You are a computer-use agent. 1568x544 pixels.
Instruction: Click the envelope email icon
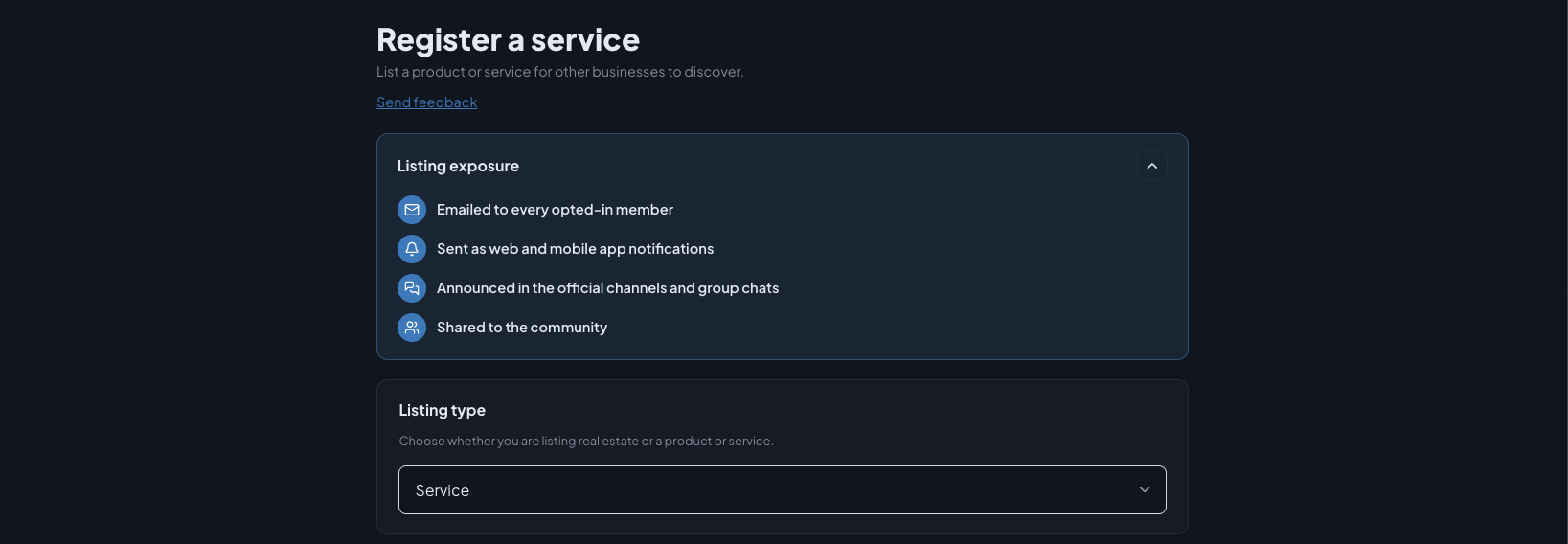tap(412, 210)
